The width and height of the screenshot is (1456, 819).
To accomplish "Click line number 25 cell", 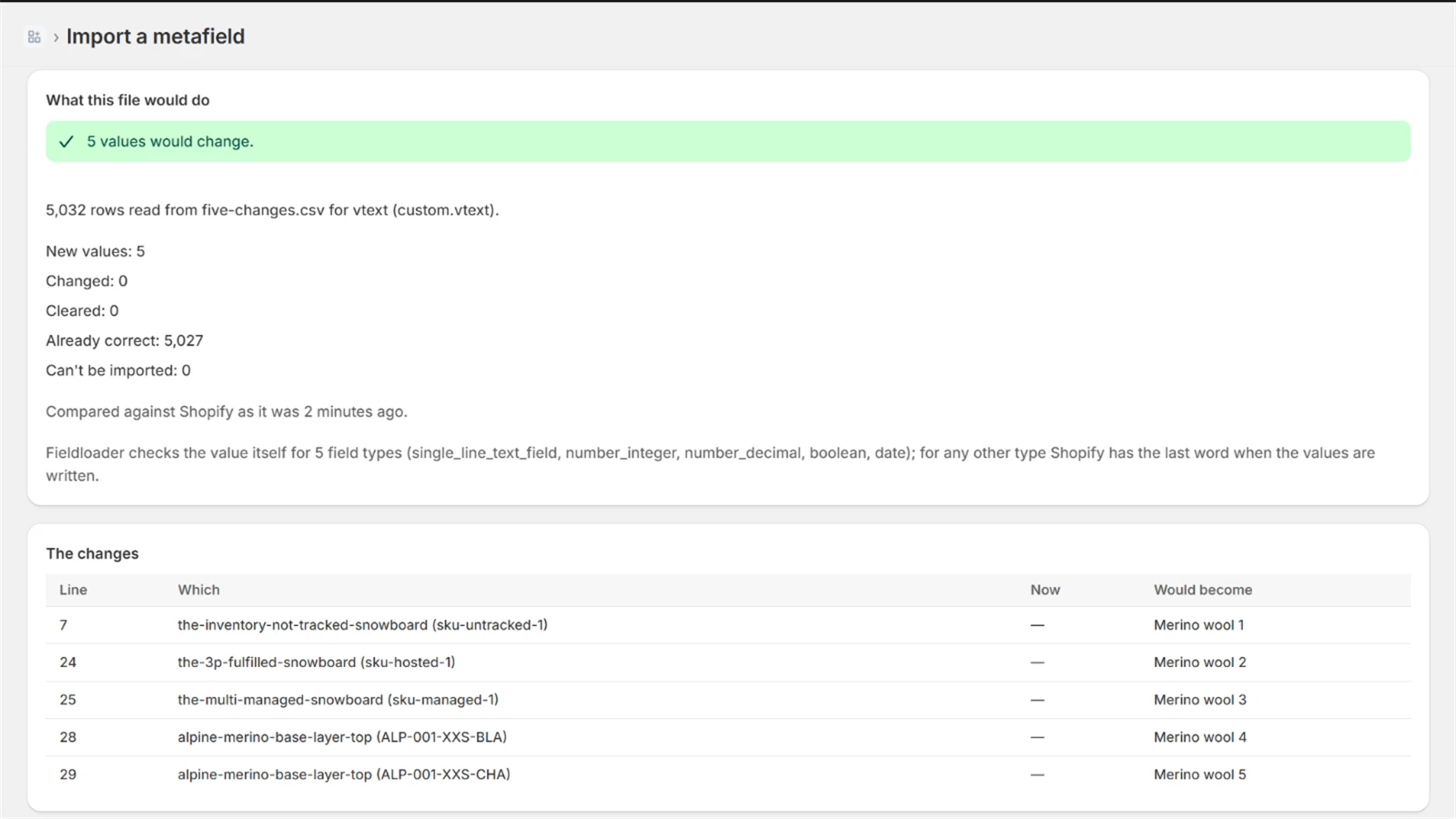I will [x=67, y=700].
